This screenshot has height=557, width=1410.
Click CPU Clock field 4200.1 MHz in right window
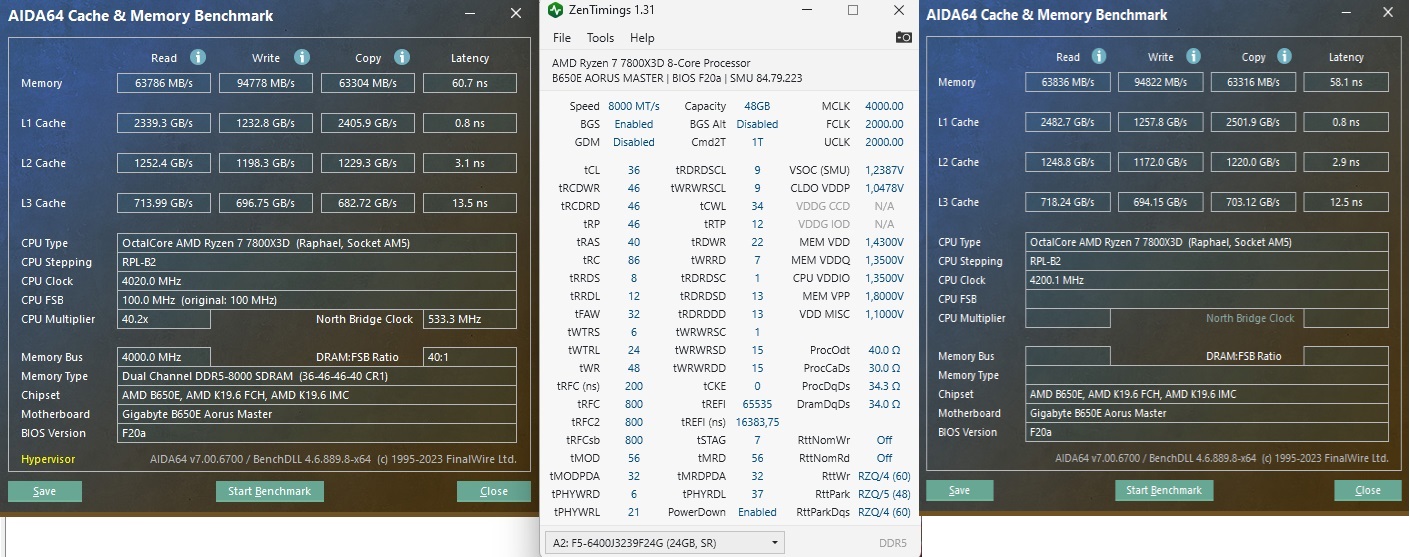click(x=1207, y=280)
